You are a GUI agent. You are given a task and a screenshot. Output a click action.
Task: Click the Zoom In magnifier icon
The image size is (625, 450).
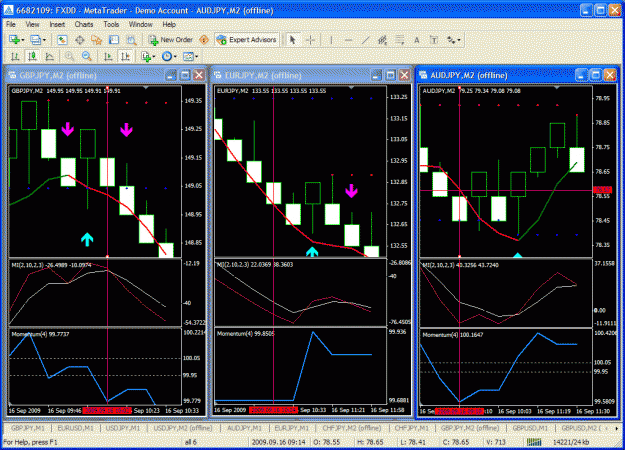(x=69, y=57)
